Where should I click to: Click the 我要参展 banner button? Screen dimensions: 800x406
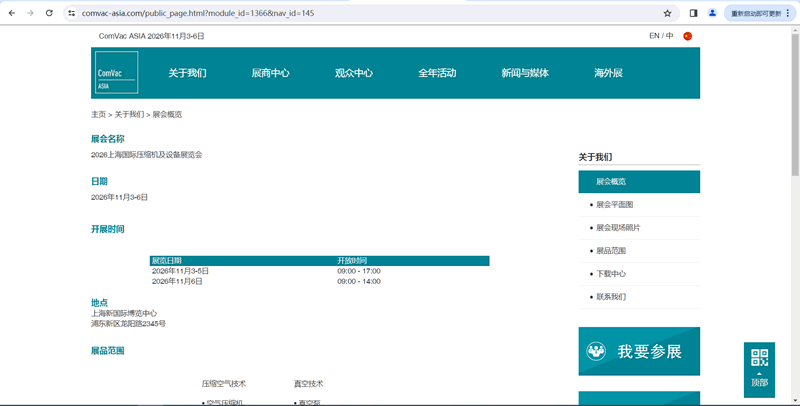[x=639, y=351]
